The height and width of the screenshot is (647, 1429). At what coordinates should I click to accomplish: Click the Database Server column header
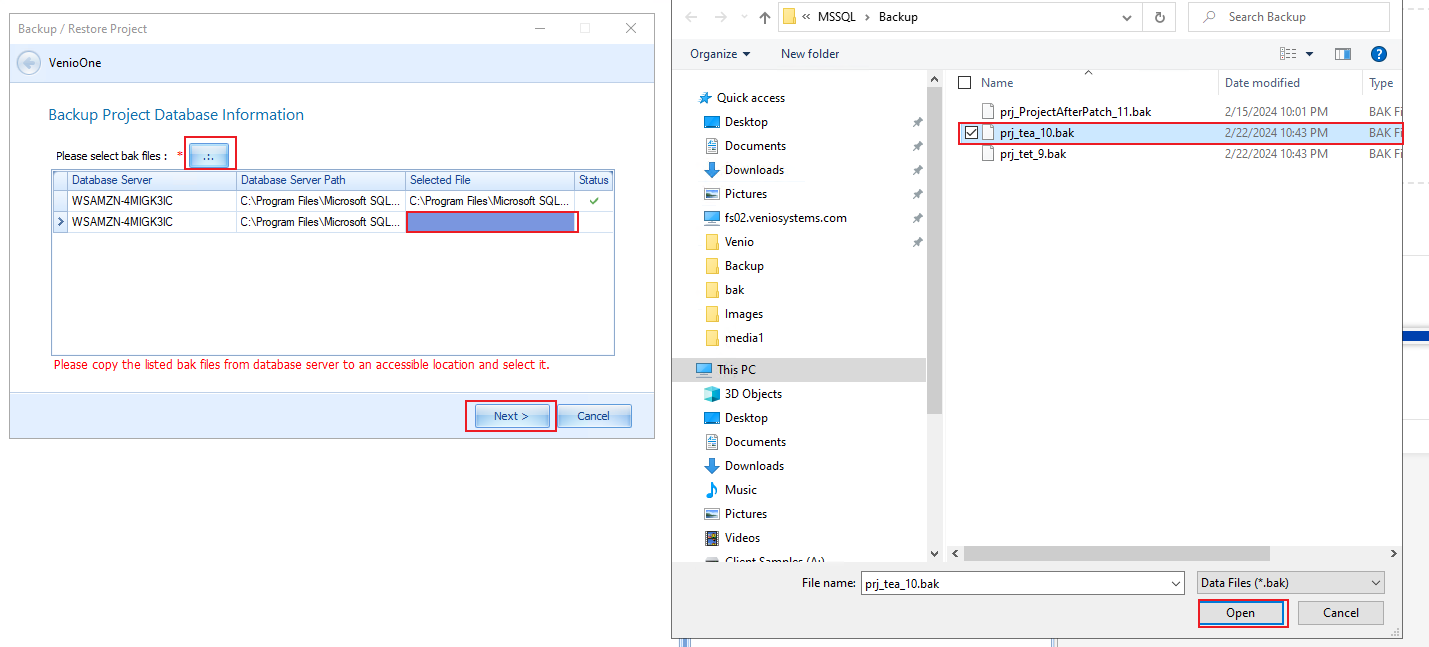point(152,180)
